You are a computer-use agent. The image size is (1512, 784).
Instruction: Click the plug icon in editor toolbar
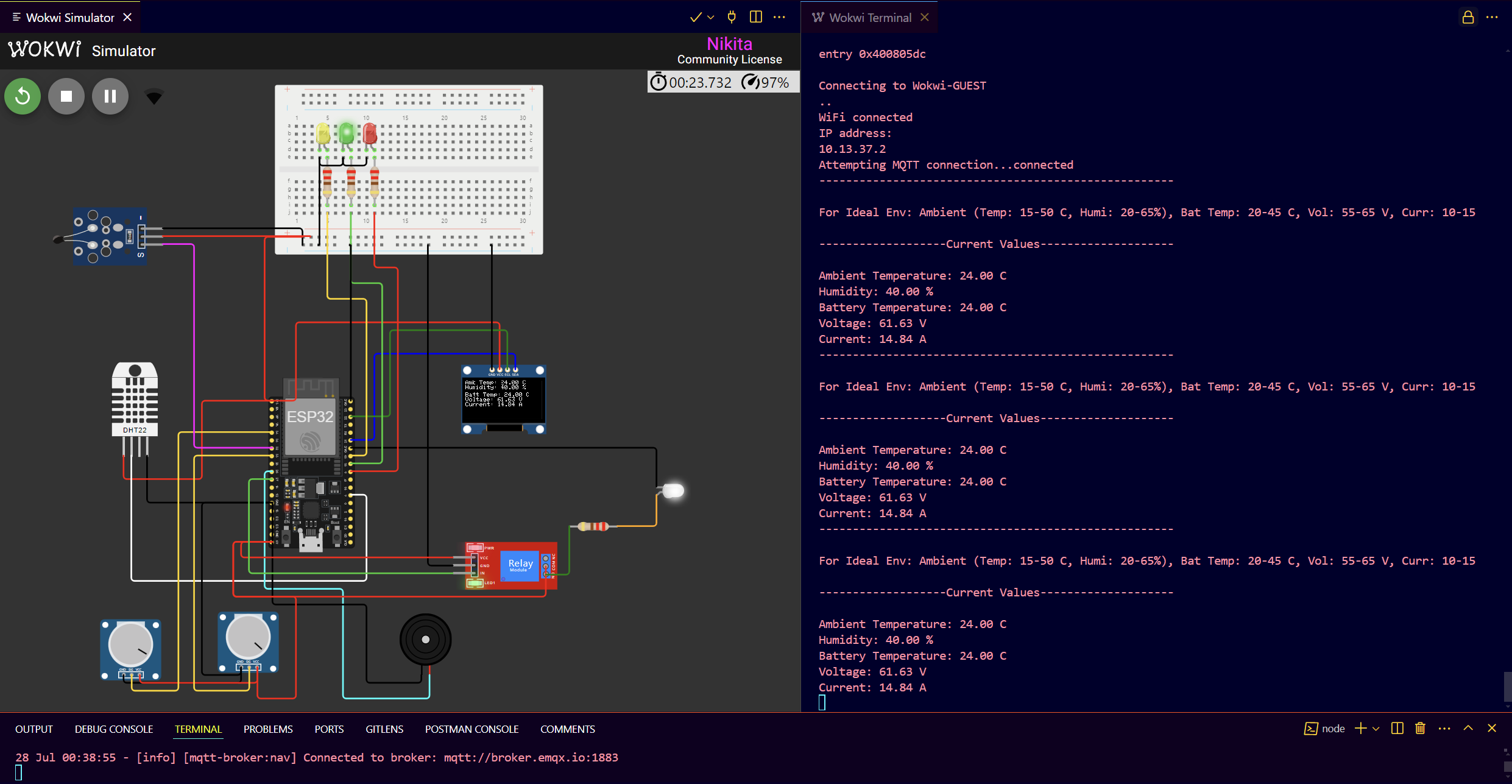[x=732, y=17]
